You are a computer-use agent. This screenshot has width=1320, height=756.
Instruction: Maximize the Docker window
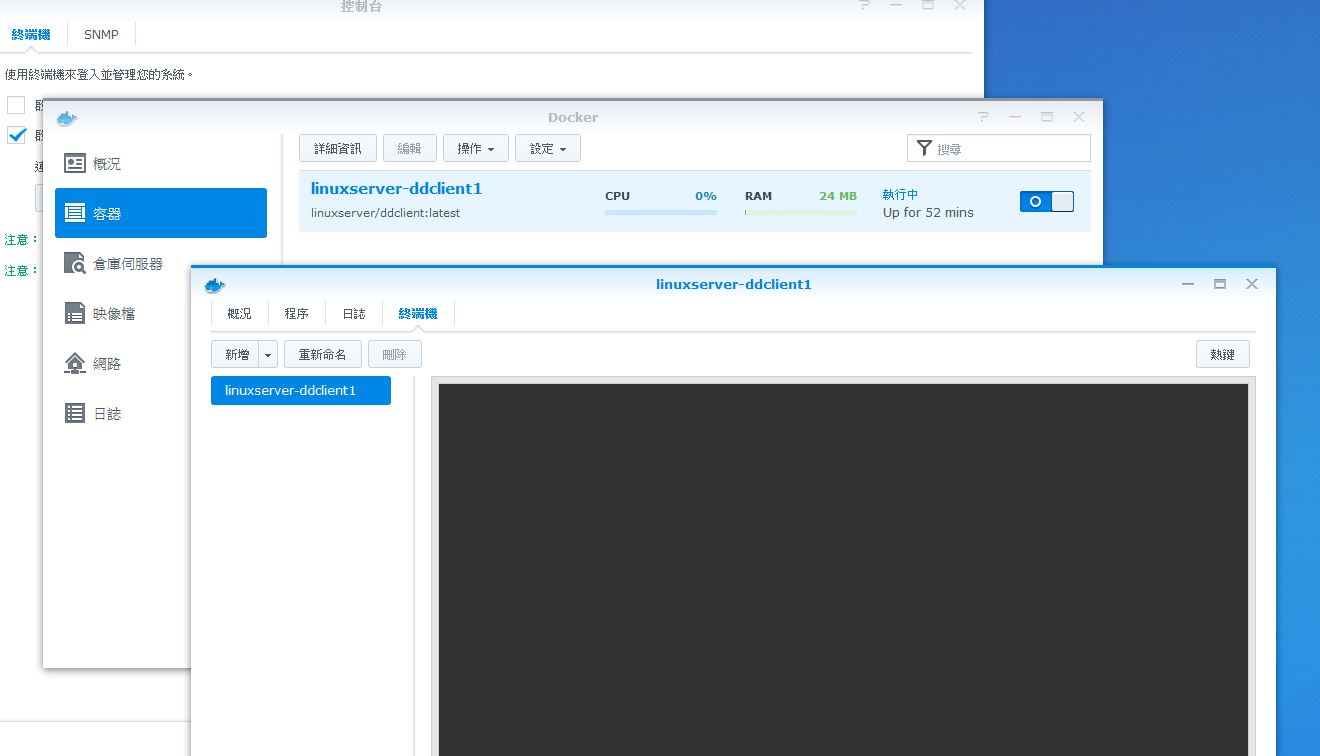pos(1047,117)
